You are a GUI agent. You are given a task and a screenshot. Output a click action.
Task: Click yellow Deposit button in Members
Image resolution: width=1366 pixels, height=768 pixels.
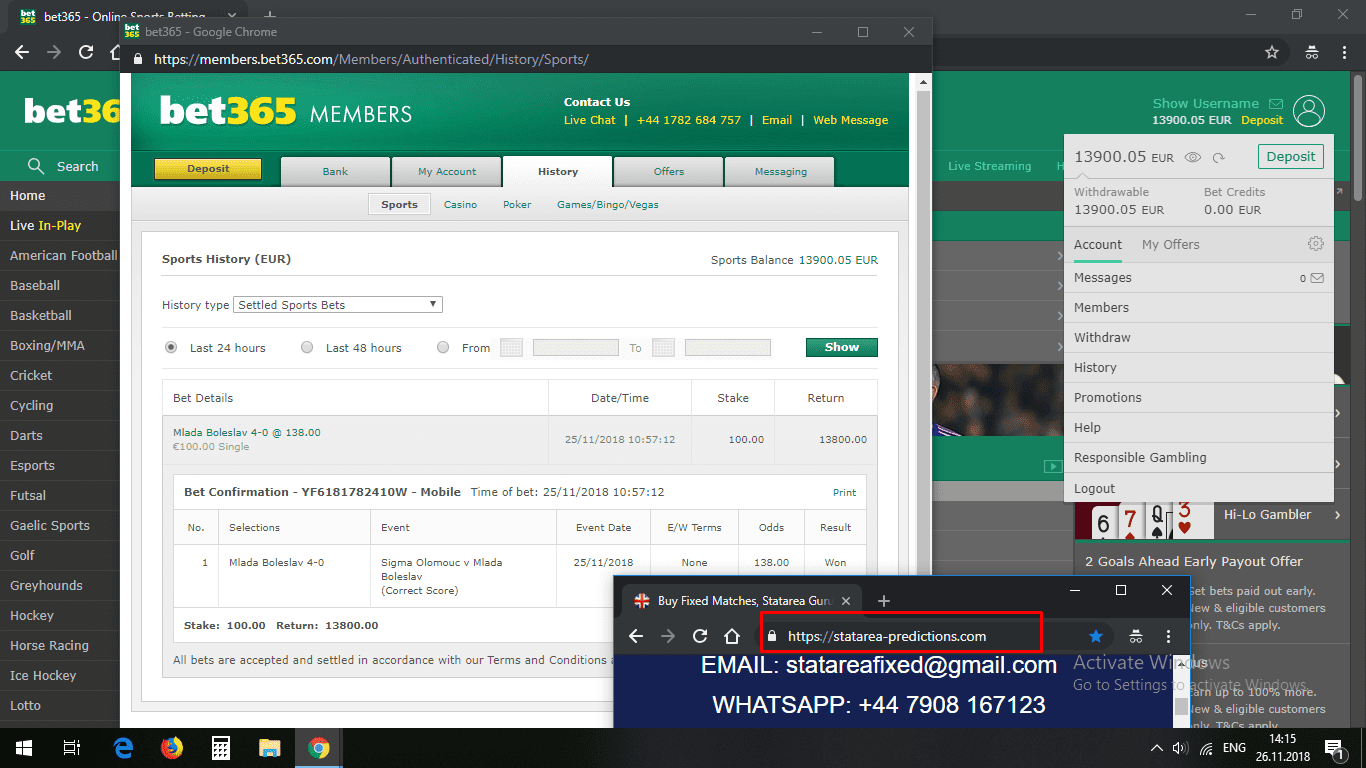pyautogui.click(x=208, y=169)
